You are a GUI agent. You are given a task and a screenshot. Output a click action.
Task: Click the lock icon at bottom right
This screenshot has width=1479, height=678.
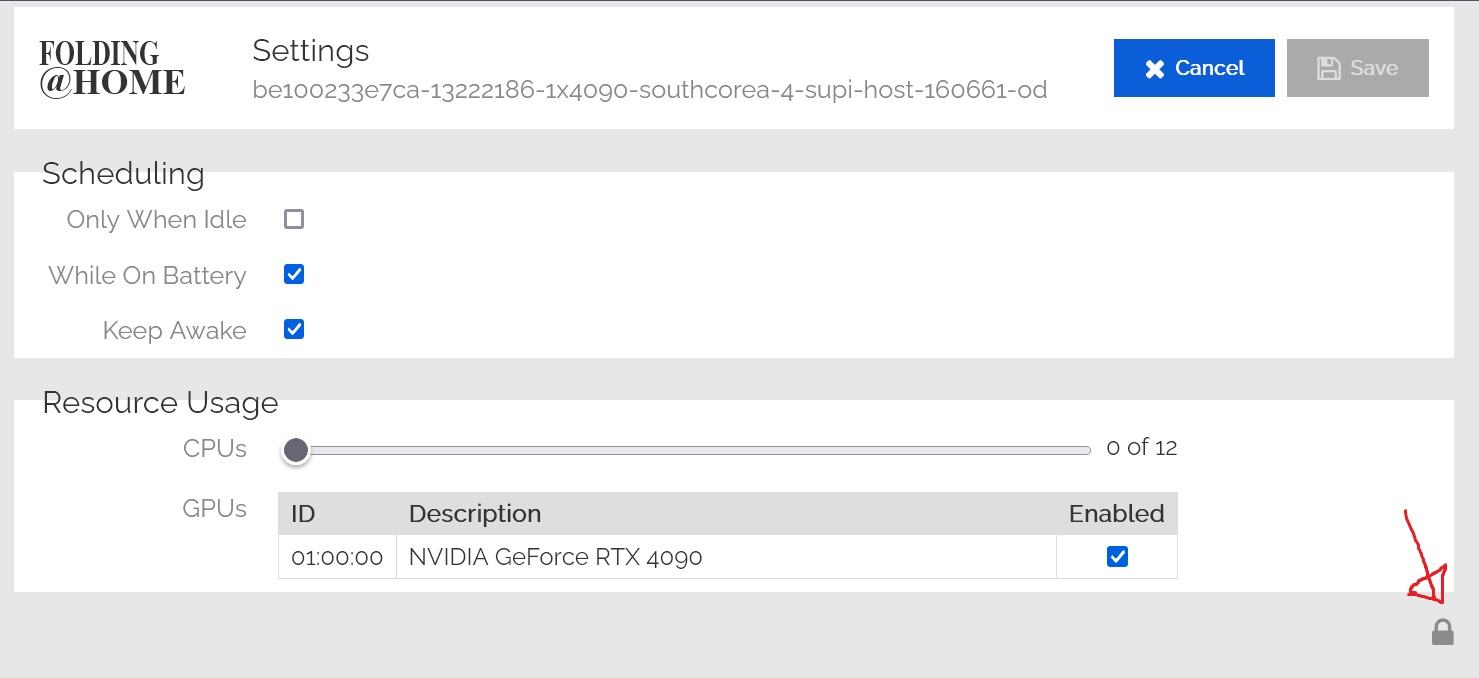pyautogui.click(x=1442, y=632)
